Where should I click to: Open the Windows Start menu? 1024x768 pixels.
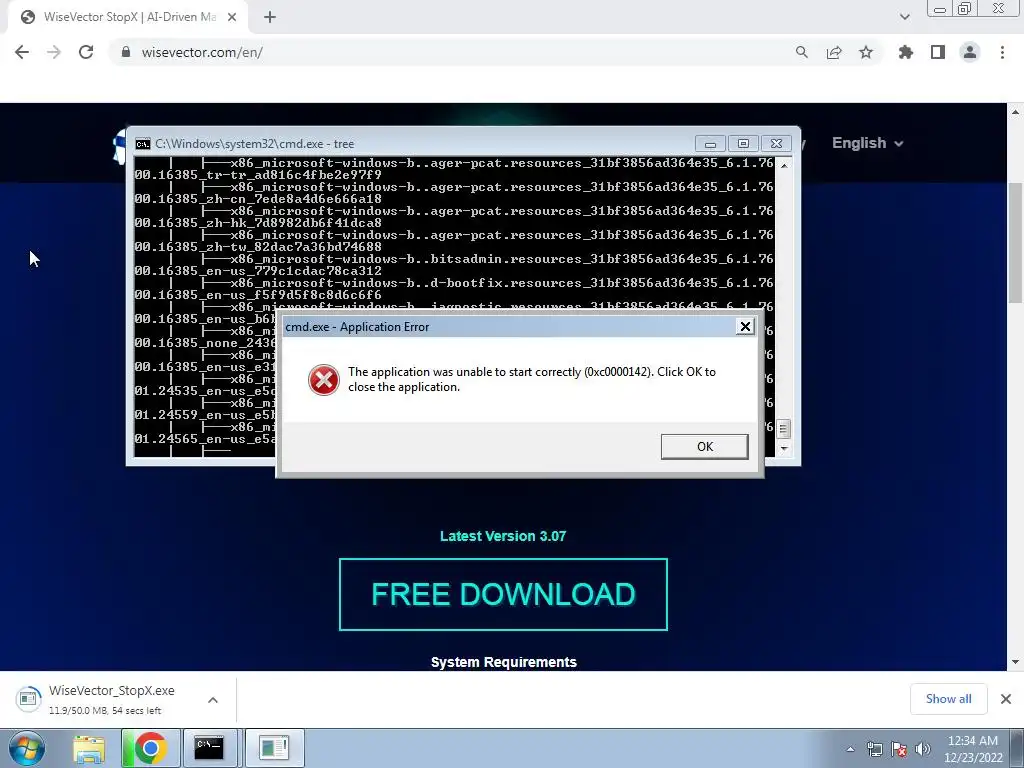pos(27,748)
